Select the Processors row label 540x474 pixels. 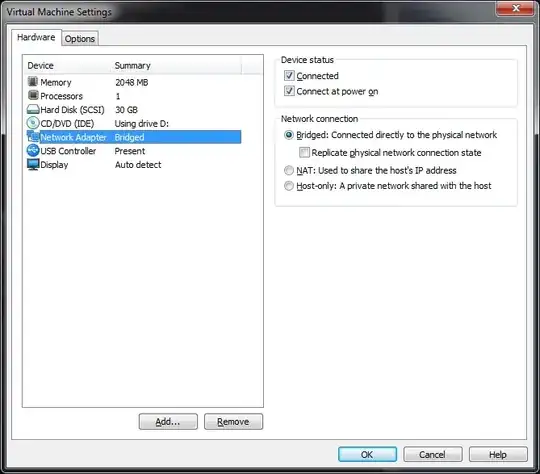tap(62, 96)
